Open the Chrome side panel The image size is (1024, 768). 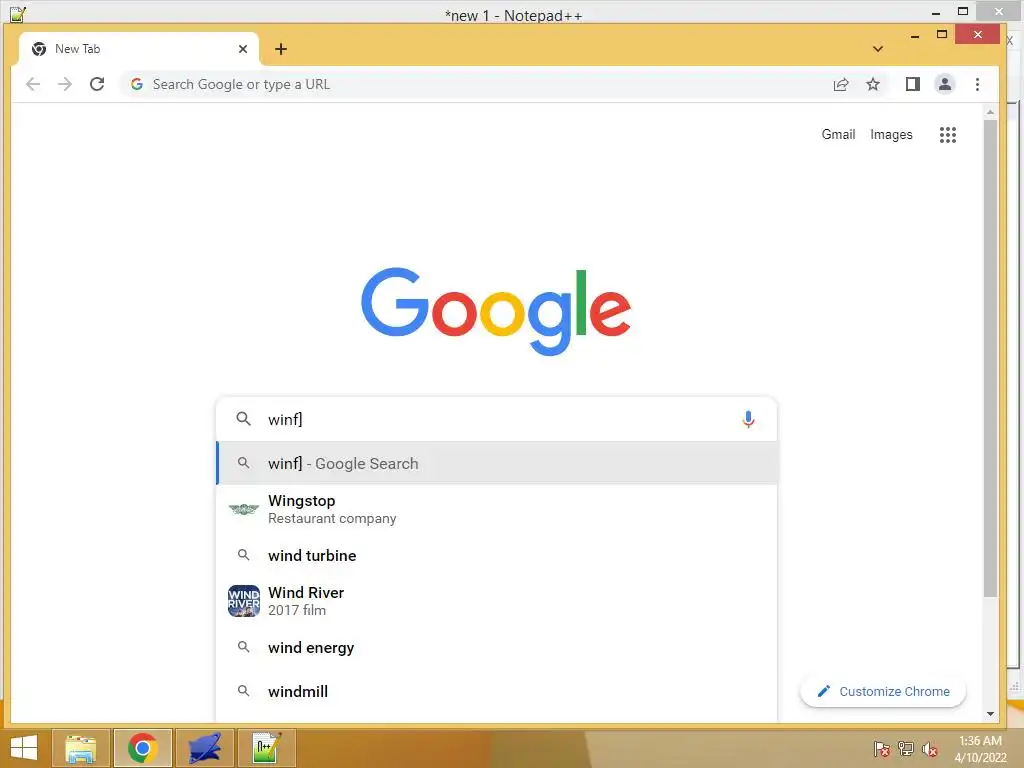(912, 84)
